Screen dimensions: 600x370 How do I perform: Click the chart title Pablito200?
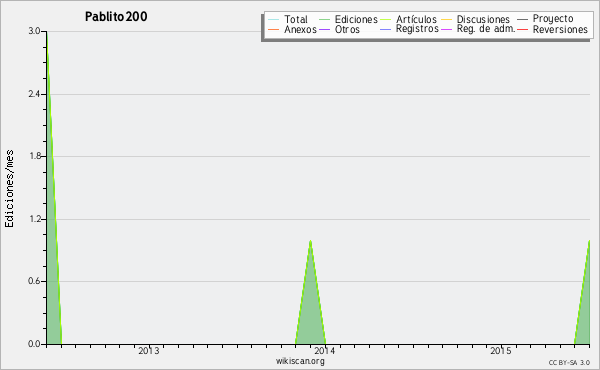[x=116, y=17]
